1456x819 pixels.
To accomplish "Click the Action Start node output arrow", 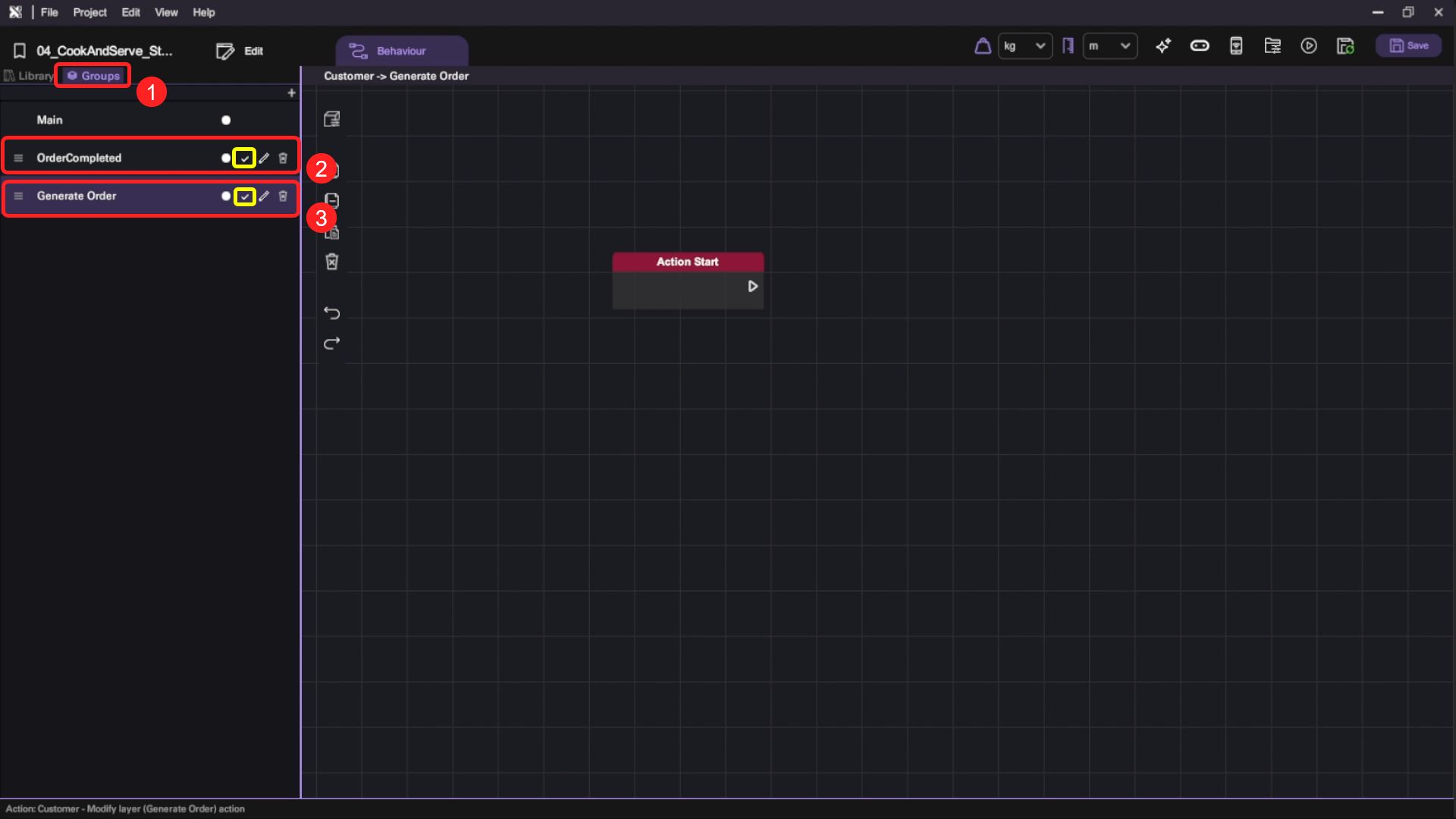I will coord(752,287).
